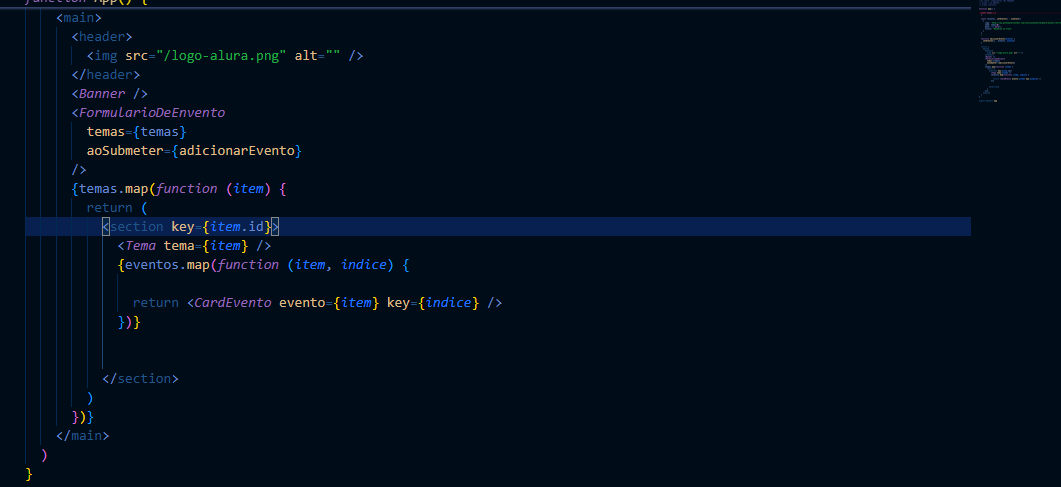
Task: Click the closing main tag
Action: [x=83, y=435]
